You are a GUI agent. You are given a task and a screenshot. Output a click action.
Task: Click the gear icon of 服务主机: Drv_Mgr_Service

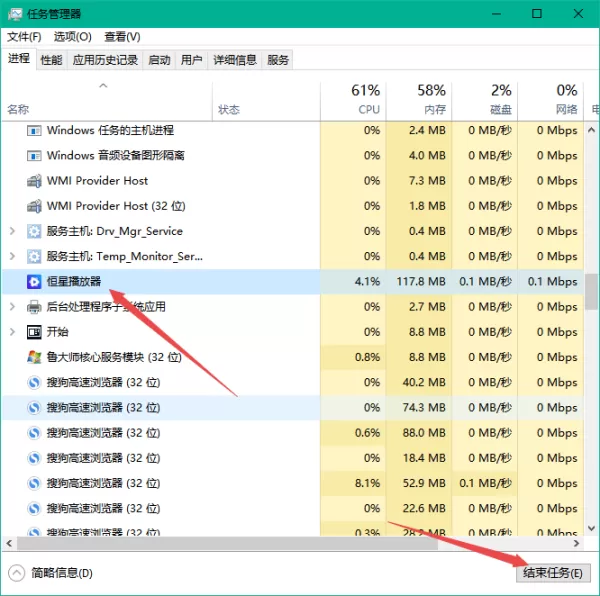(x=34, y=231)
